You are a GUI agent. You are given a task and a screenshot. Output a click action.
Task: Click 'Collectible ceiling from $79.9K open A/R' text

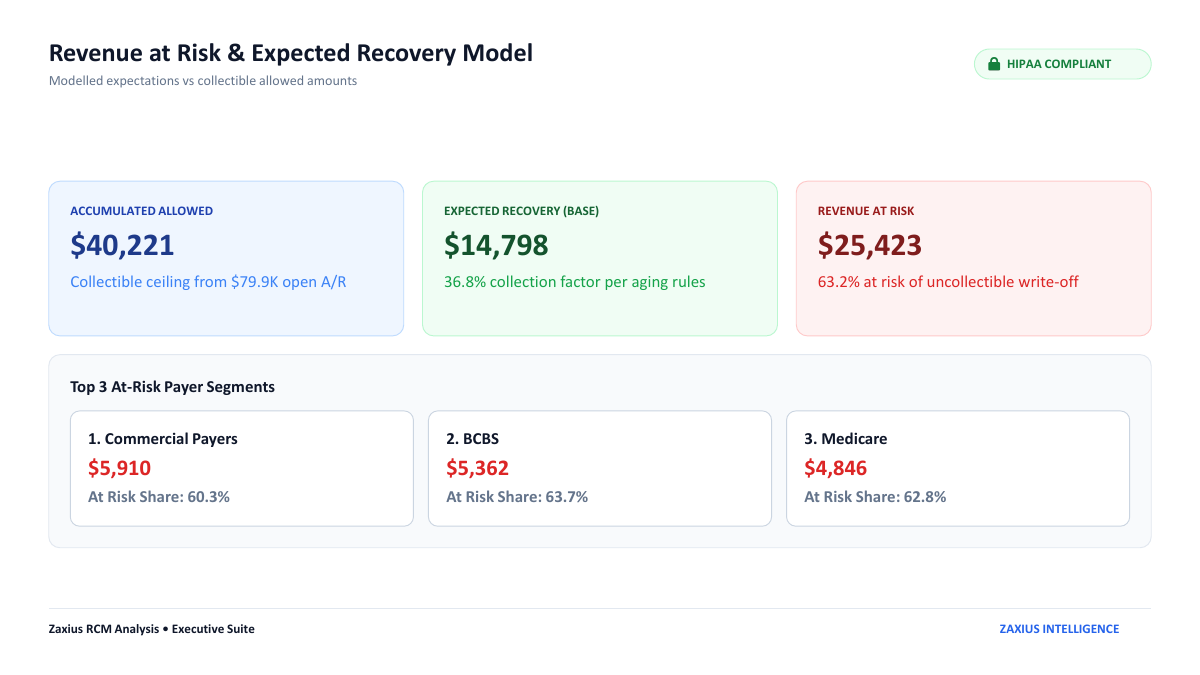click(x=208, y=282)
